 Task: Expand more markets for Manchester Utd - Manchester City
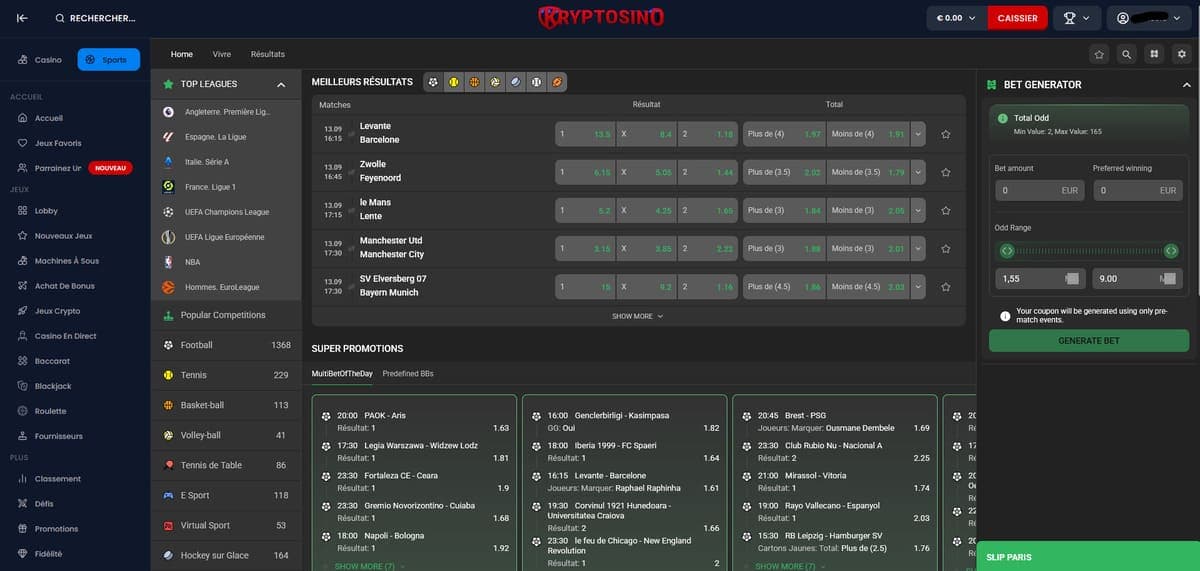[918, 248]
